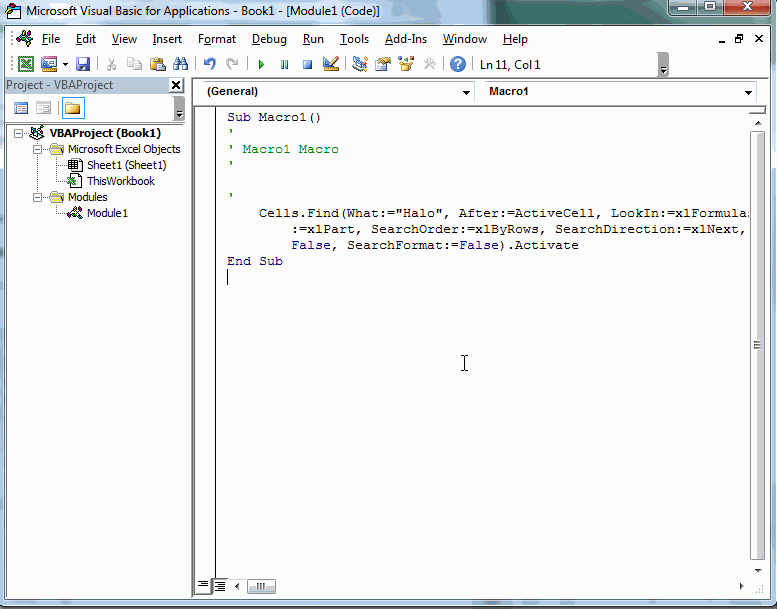Image resolution: width=777 pixels, height=609 pixels.
Task: Restore the Module1 code child window
Action: pos(739,39)
